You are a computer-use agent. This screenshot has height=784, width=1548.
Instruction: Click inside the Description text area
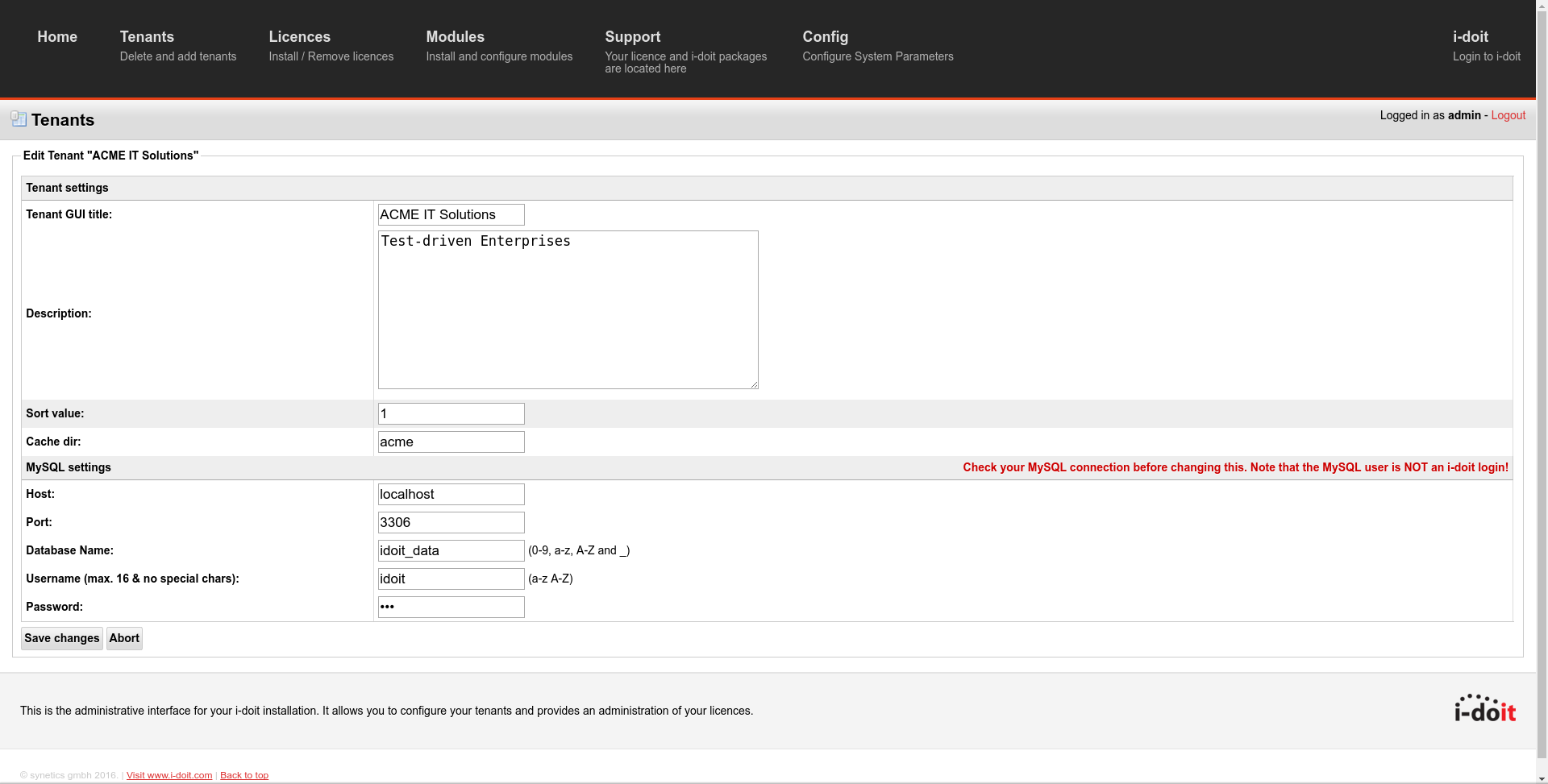click(568, 309)
